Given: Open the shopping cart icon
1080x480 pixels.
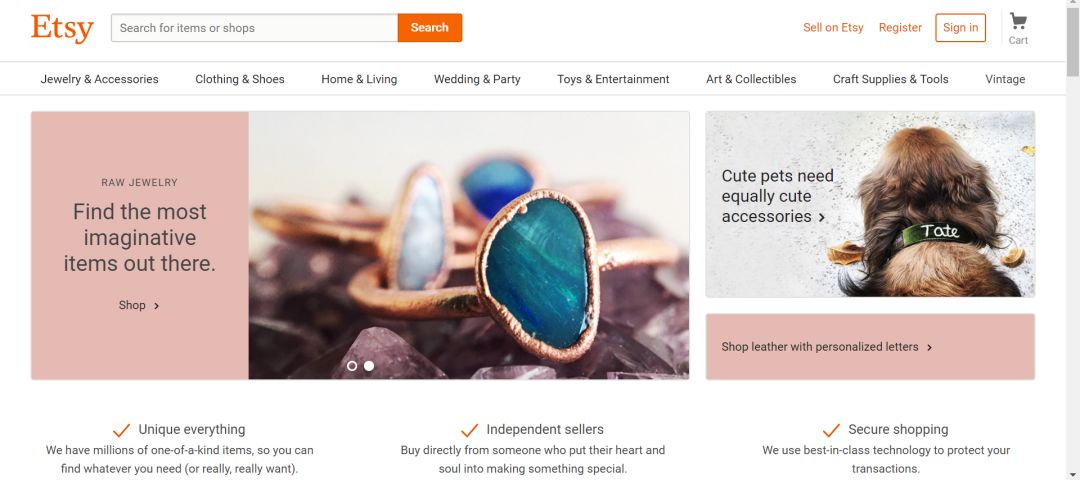Looking at the screenshot, I should pyautogui.click(x=1018, y=22).
